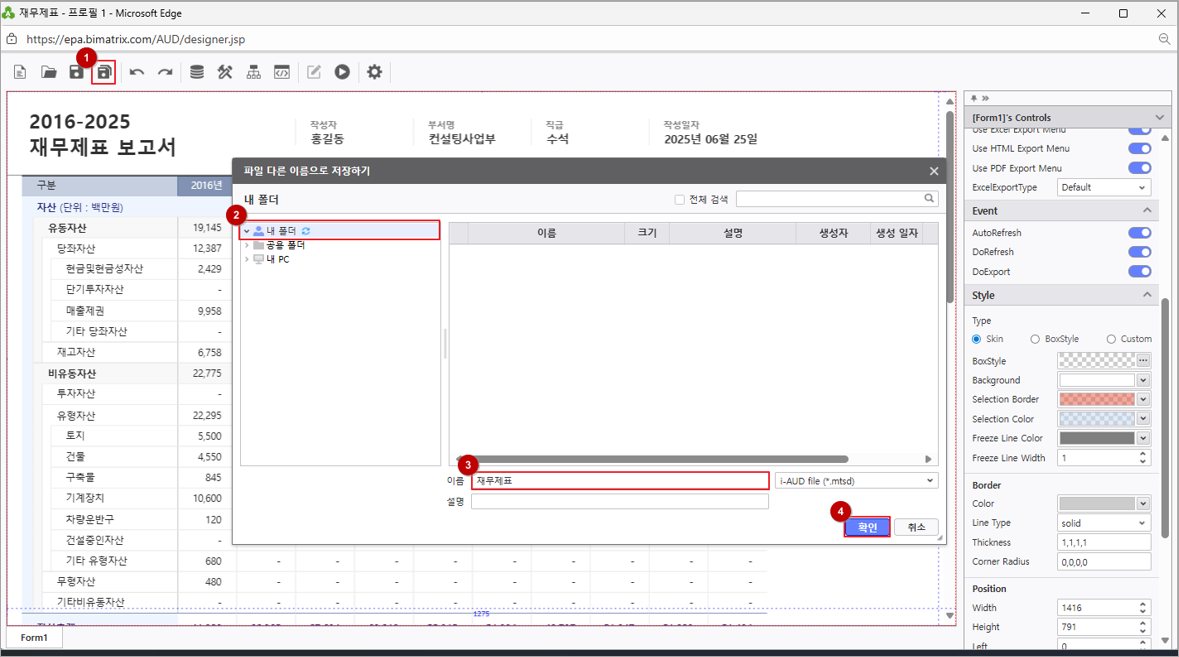
Task: Turn off Use PDF Export Menu
Action: tap(1139, 168)
